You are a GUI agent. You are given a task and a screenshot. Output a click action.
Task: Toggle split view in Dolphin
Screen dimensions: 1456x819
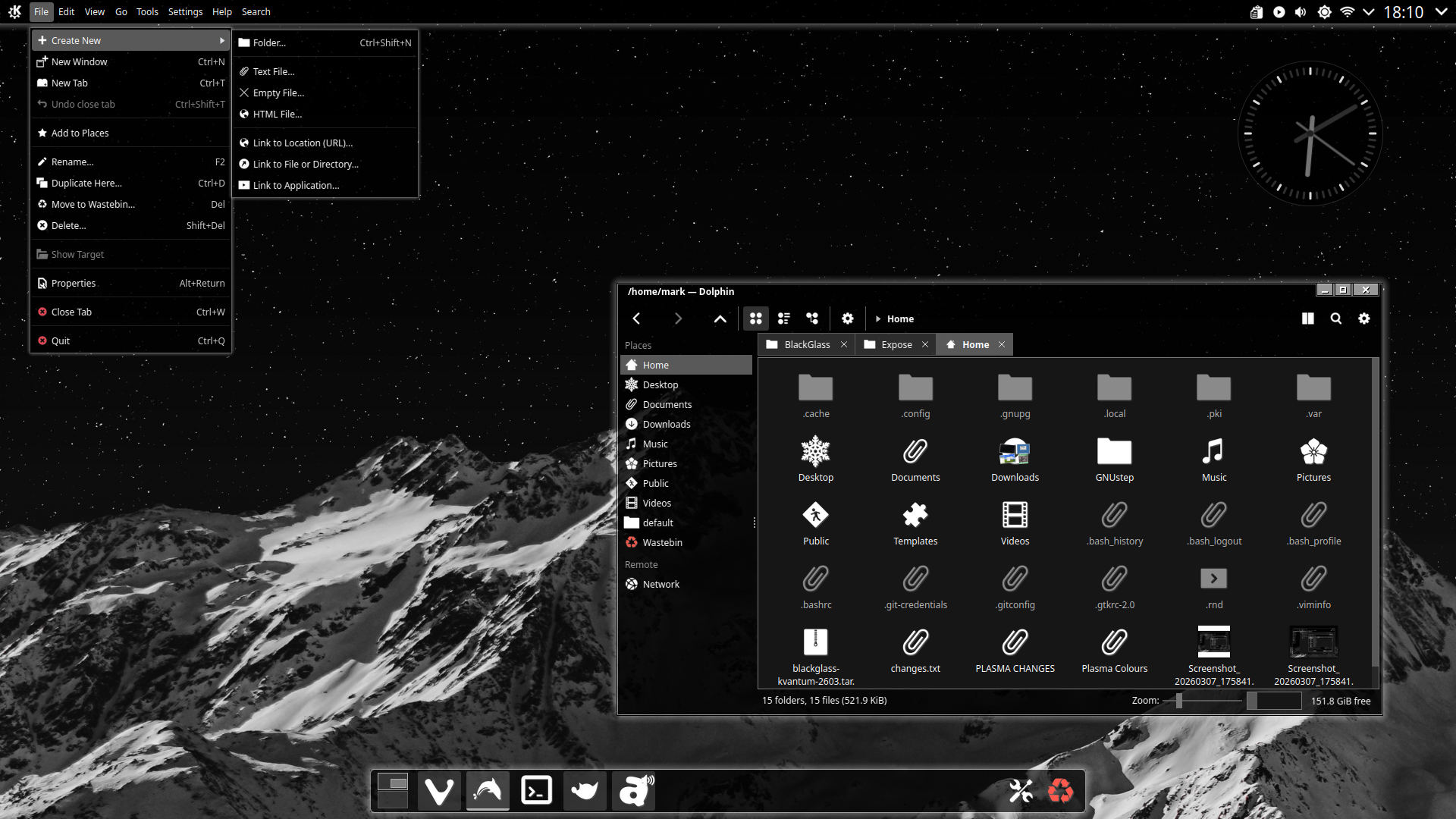[1307, 318]
